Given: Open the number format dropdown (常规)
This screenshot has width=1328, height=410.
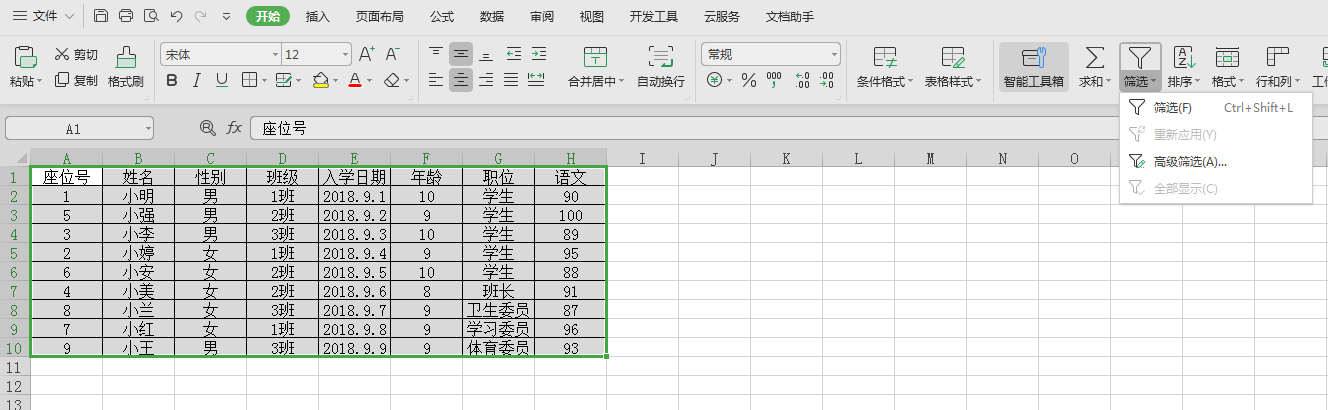Looking at the screenshot, I should [x=834, y=54].
